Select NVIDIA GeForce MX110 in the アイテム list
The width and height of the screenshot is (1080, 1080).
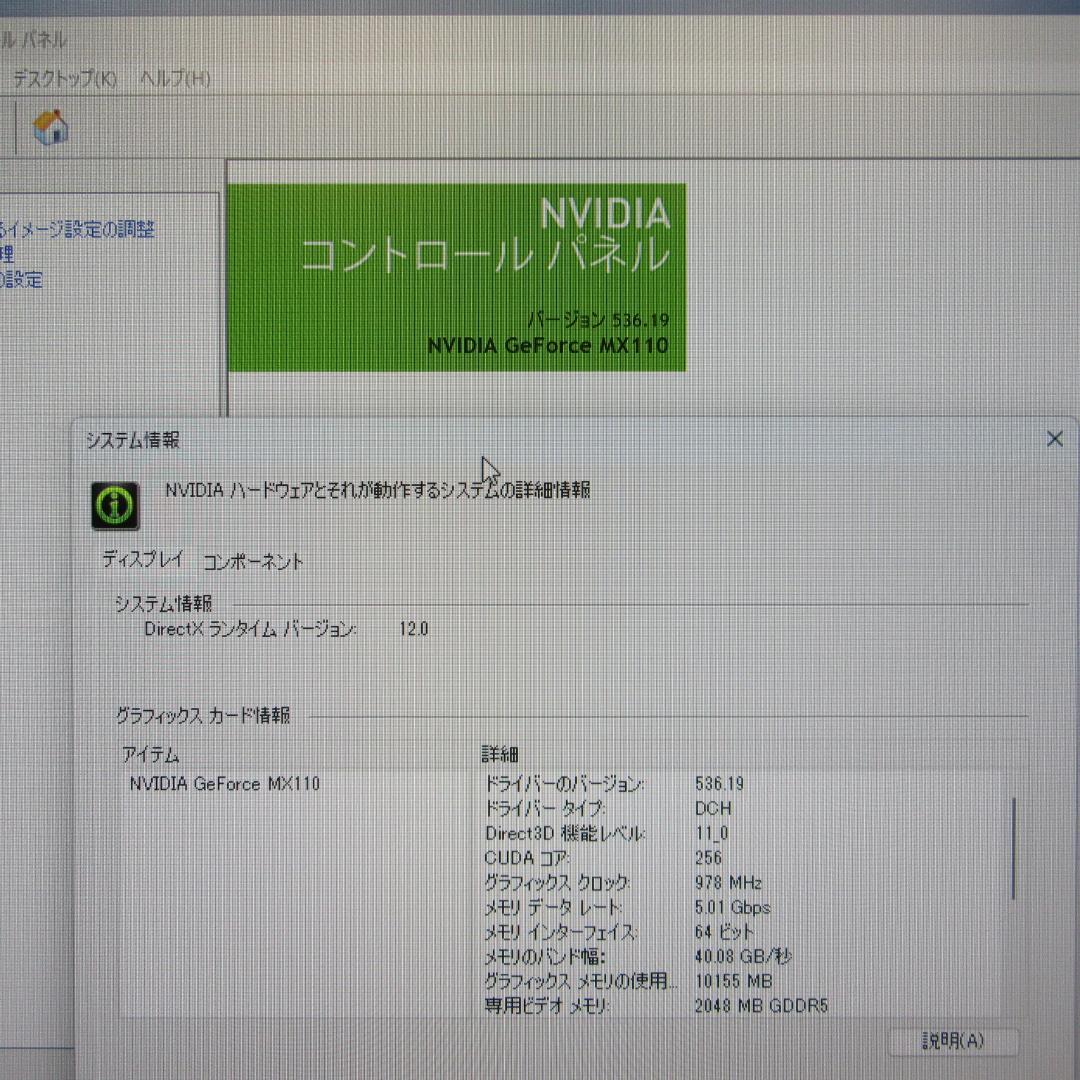coord(224,784)
